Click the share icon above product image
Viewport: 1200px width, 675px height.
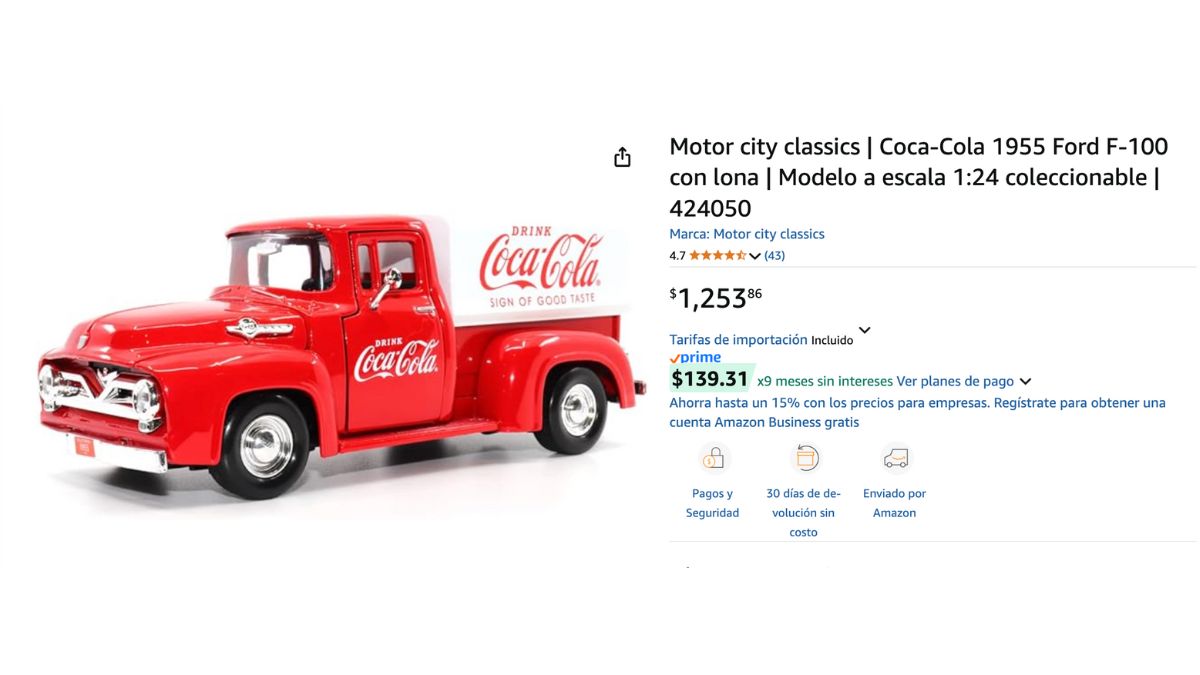pyautogui.click(x=622, y=157)
